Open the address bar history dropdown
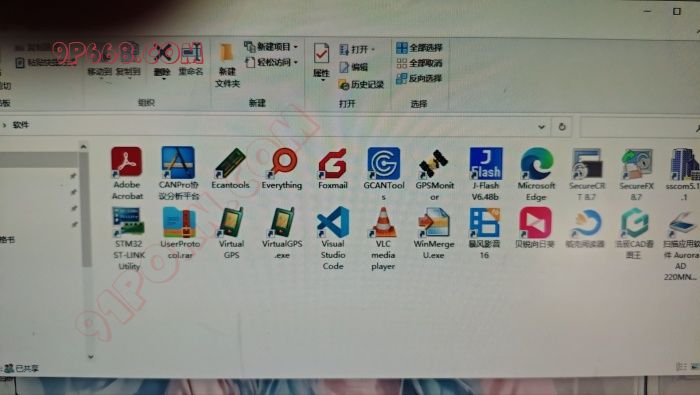The image size is (700, 395). 541,127
